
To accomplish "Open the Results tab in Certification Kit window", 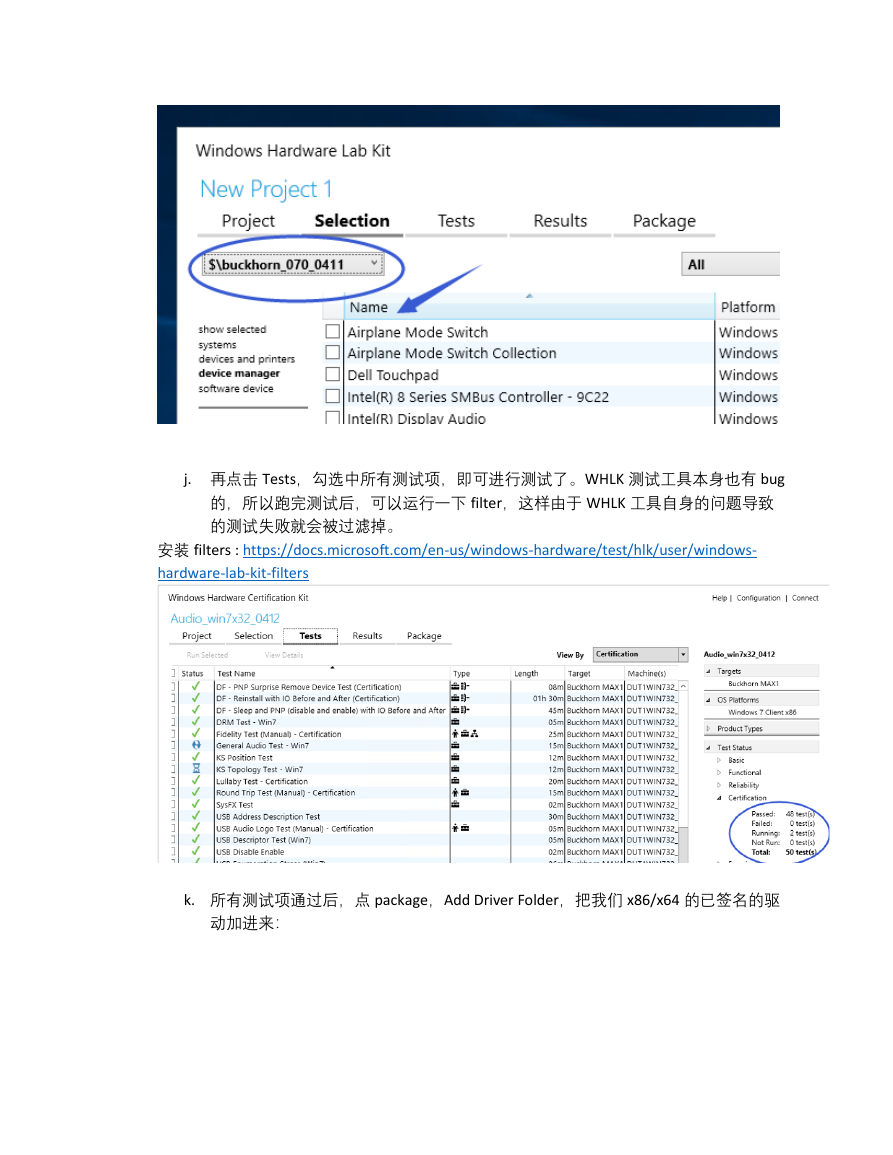I will pyautogui.click(x=367, y=636).
